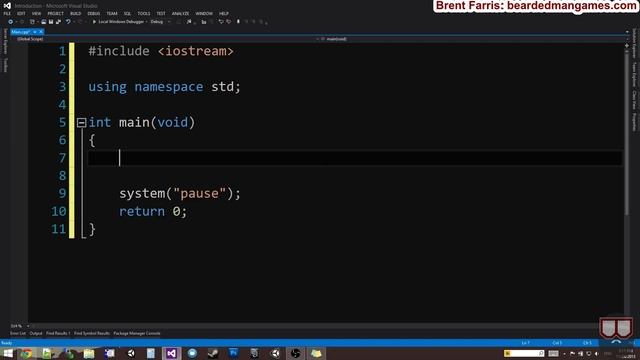Open the TEST menu
The image size is (640, 360).
(x=161, y=13)
